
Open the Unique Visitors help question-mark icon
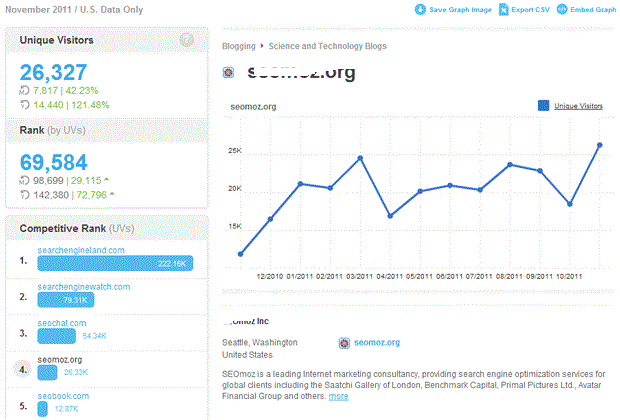[187, 40]
